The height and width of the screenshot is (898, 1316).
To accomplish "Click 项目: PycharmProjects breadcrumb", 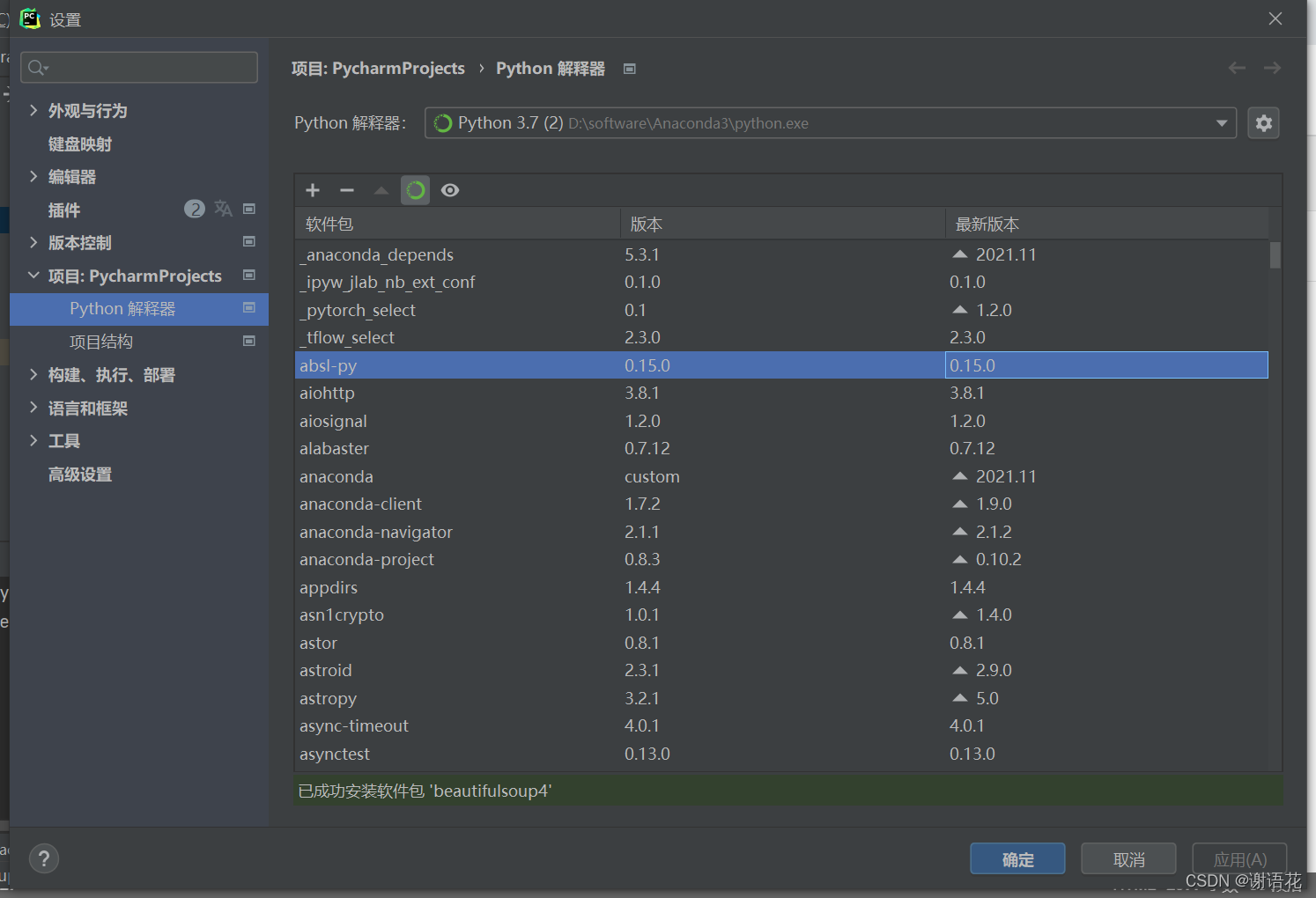I will (378, 69).
